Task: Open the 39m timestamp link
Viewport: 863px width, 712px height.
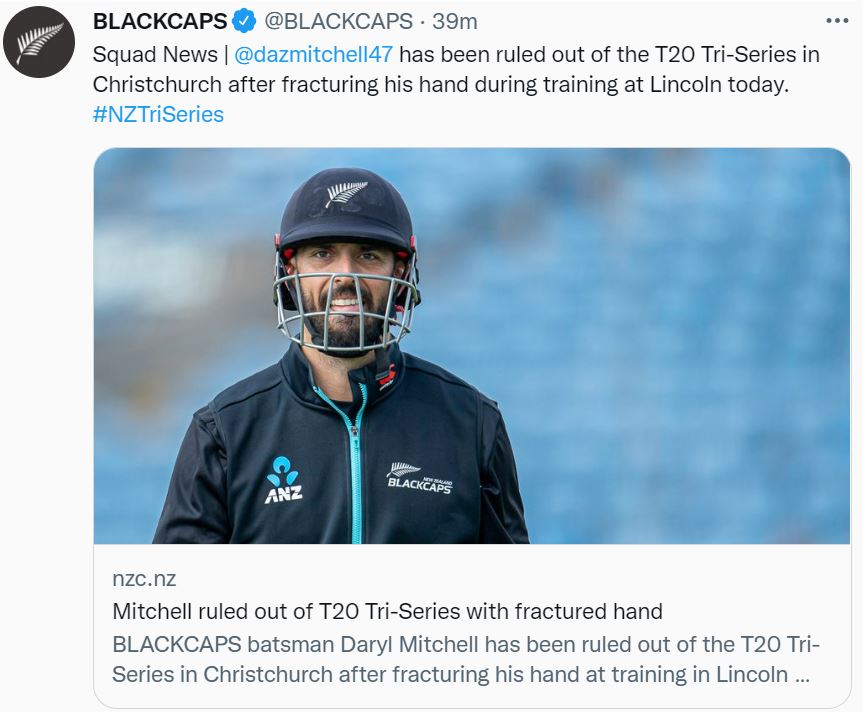Action: point(455,21)
